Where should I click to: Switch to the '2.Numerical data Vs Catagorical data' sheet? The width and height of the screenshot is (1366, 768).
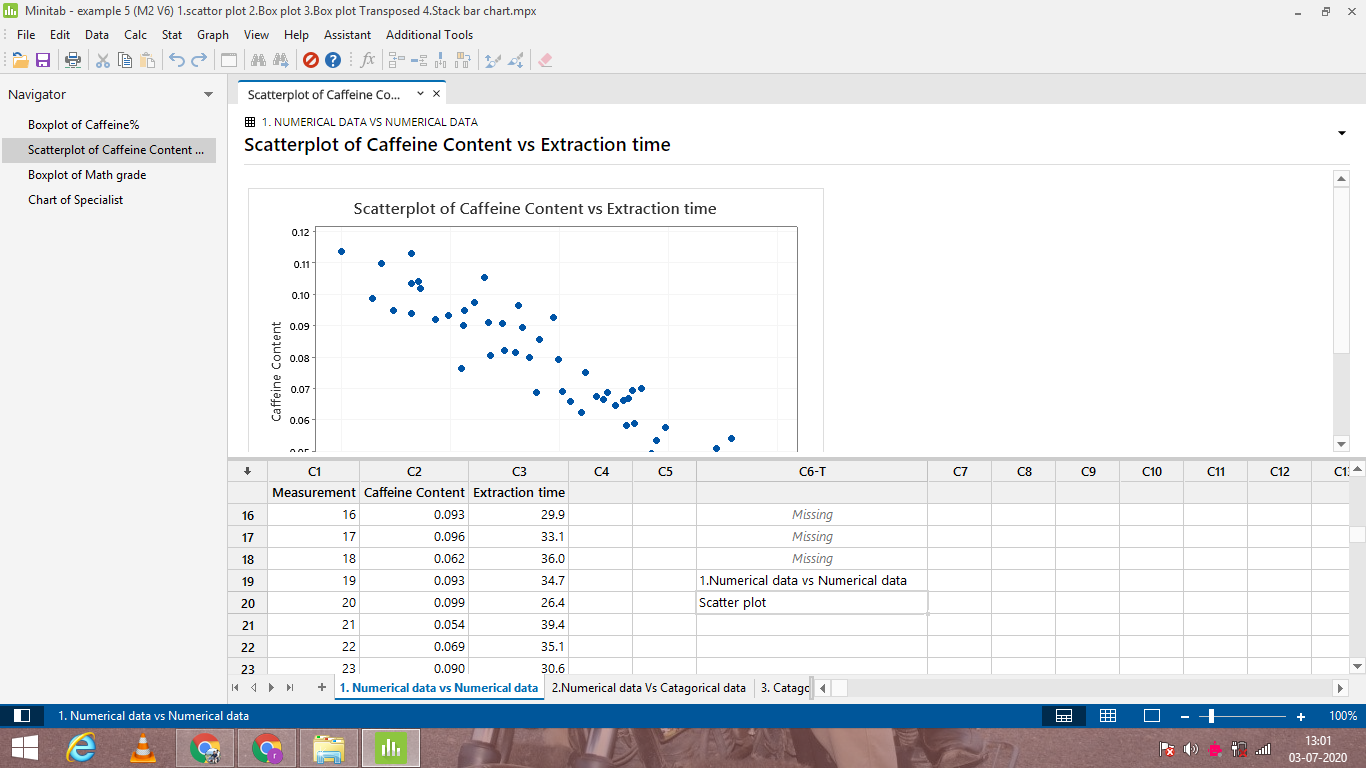point(648,688)
